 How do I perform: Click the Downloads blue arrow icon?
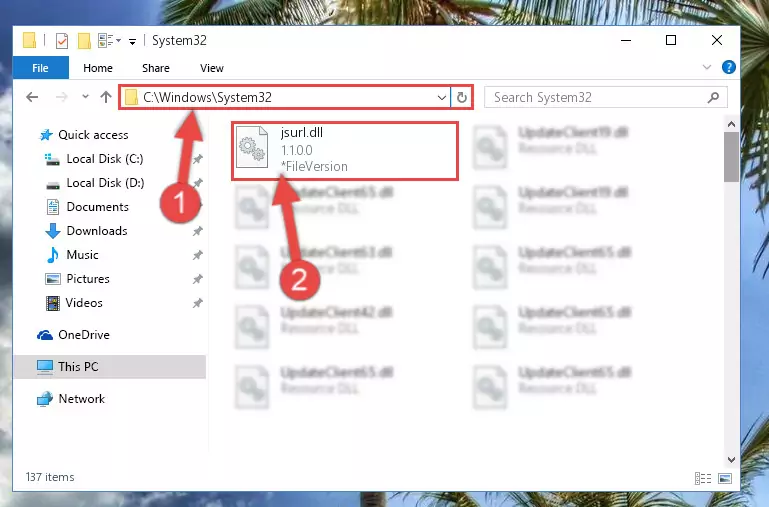53,231
